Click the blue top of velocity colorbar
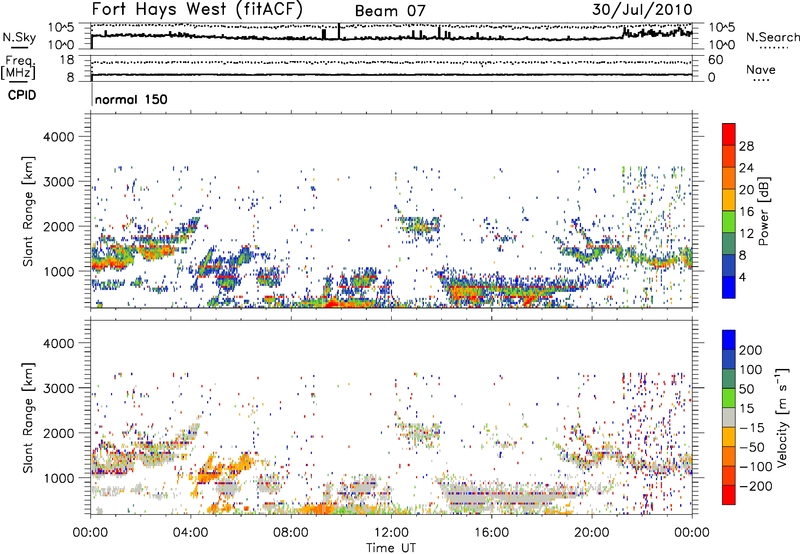Viewport: 800px width, 554px height. pyautogui.click(x=729, y=340)
